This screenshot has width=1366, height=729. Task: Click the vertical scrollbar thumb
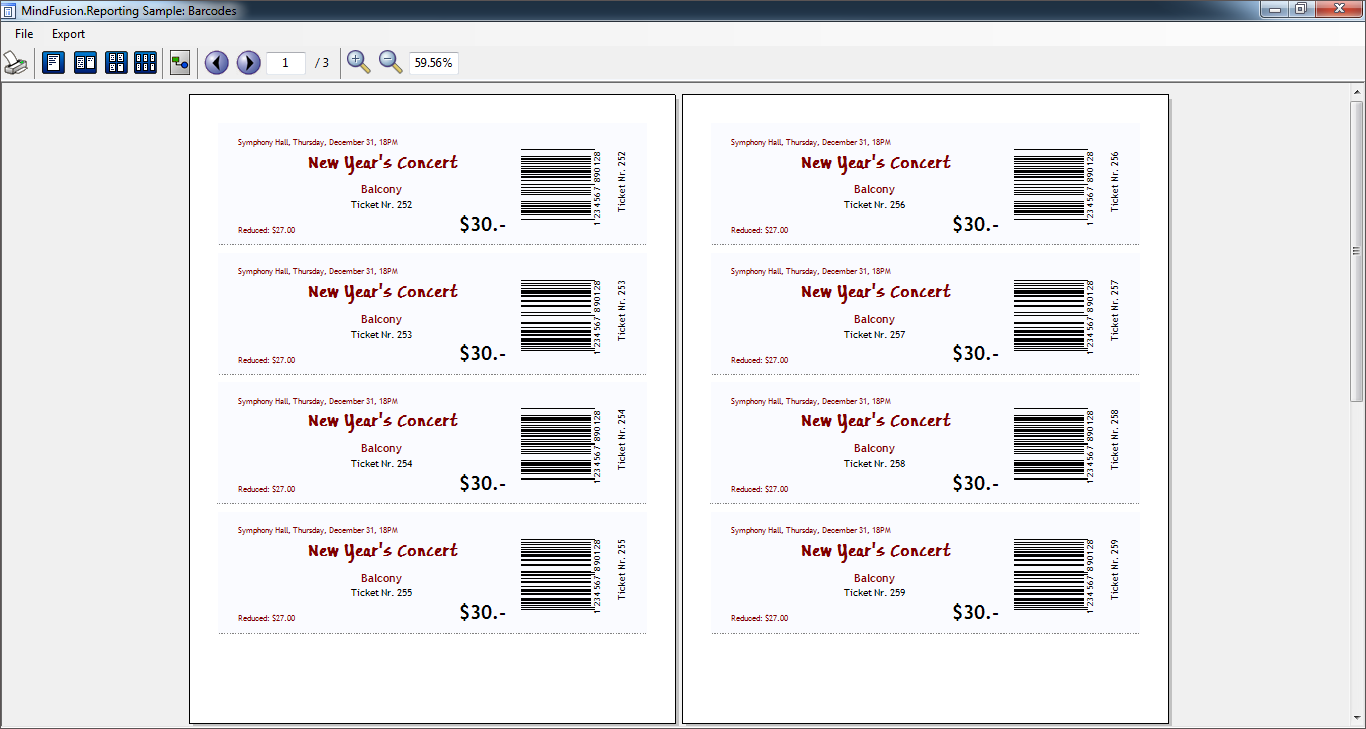[1357, 250]
